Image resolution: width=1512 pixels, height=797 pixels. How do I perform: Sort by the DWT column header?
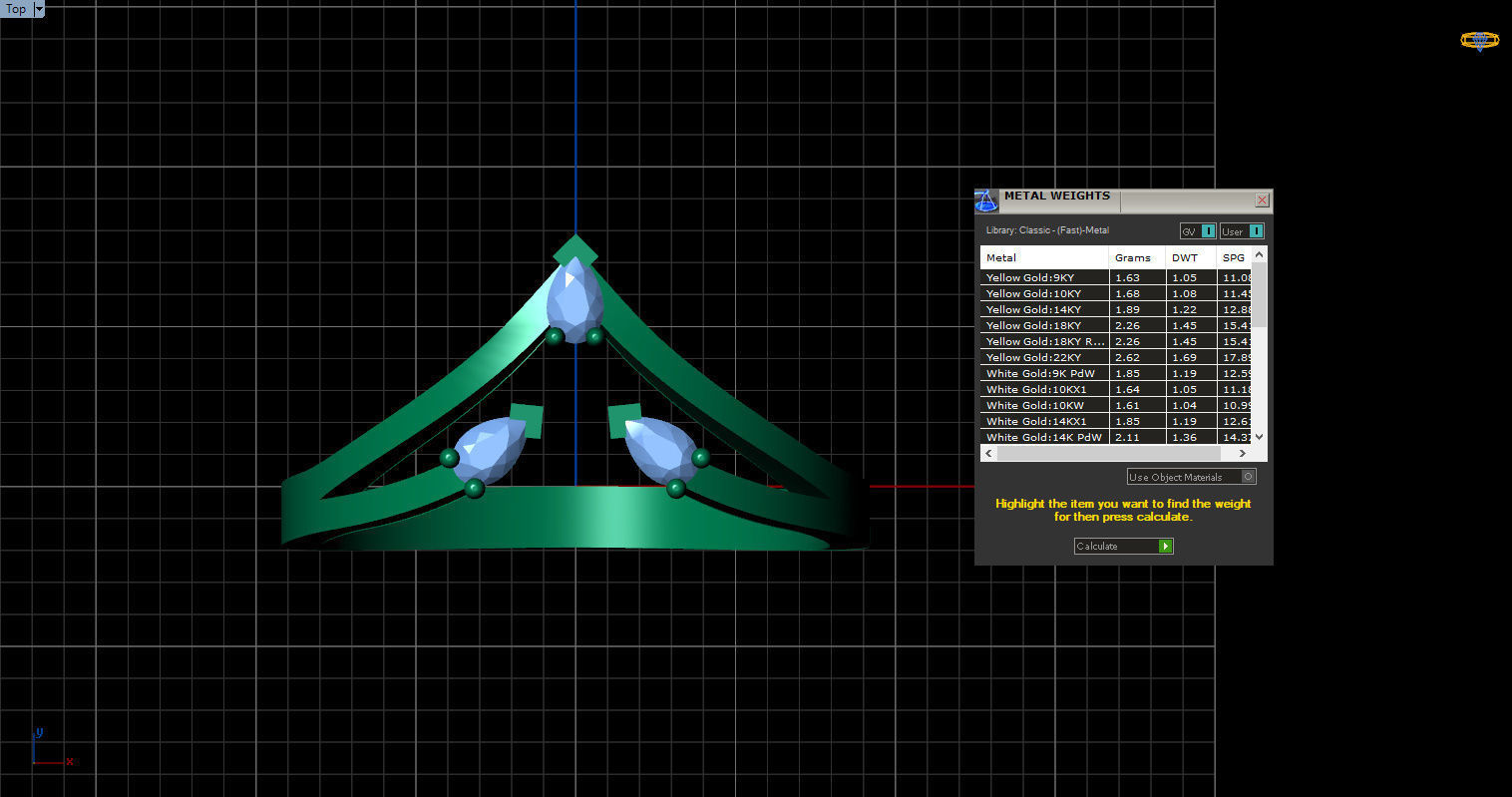point(1191,257)
